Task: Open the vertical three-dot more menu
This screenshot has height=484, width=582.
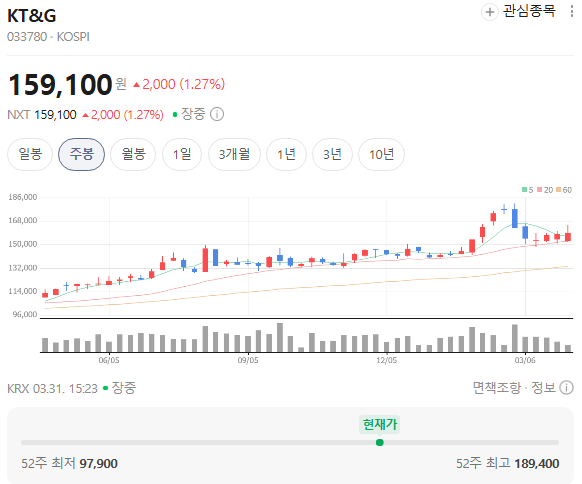Action: point(572,12)
